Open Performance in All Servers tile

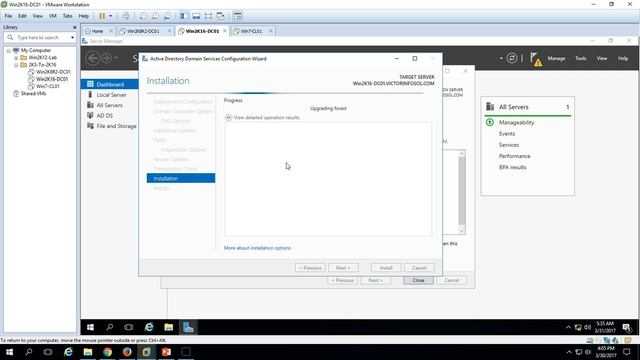point(514,156)
